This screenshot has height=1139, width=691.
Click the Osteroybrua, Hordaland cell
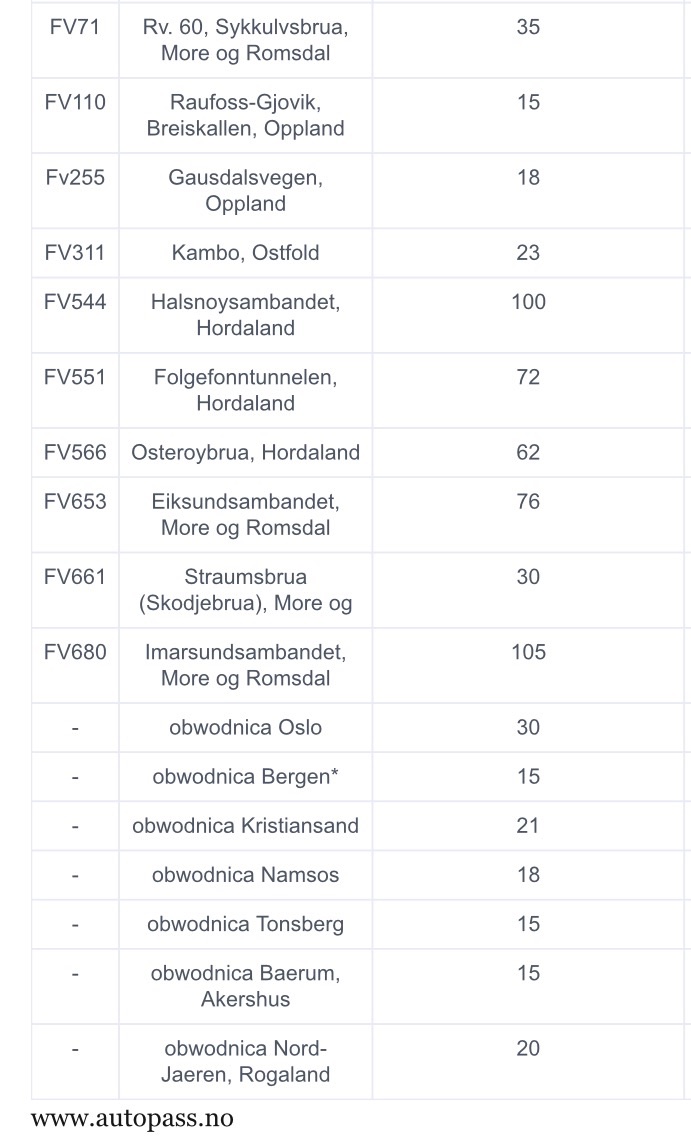[x=246, y=453]
